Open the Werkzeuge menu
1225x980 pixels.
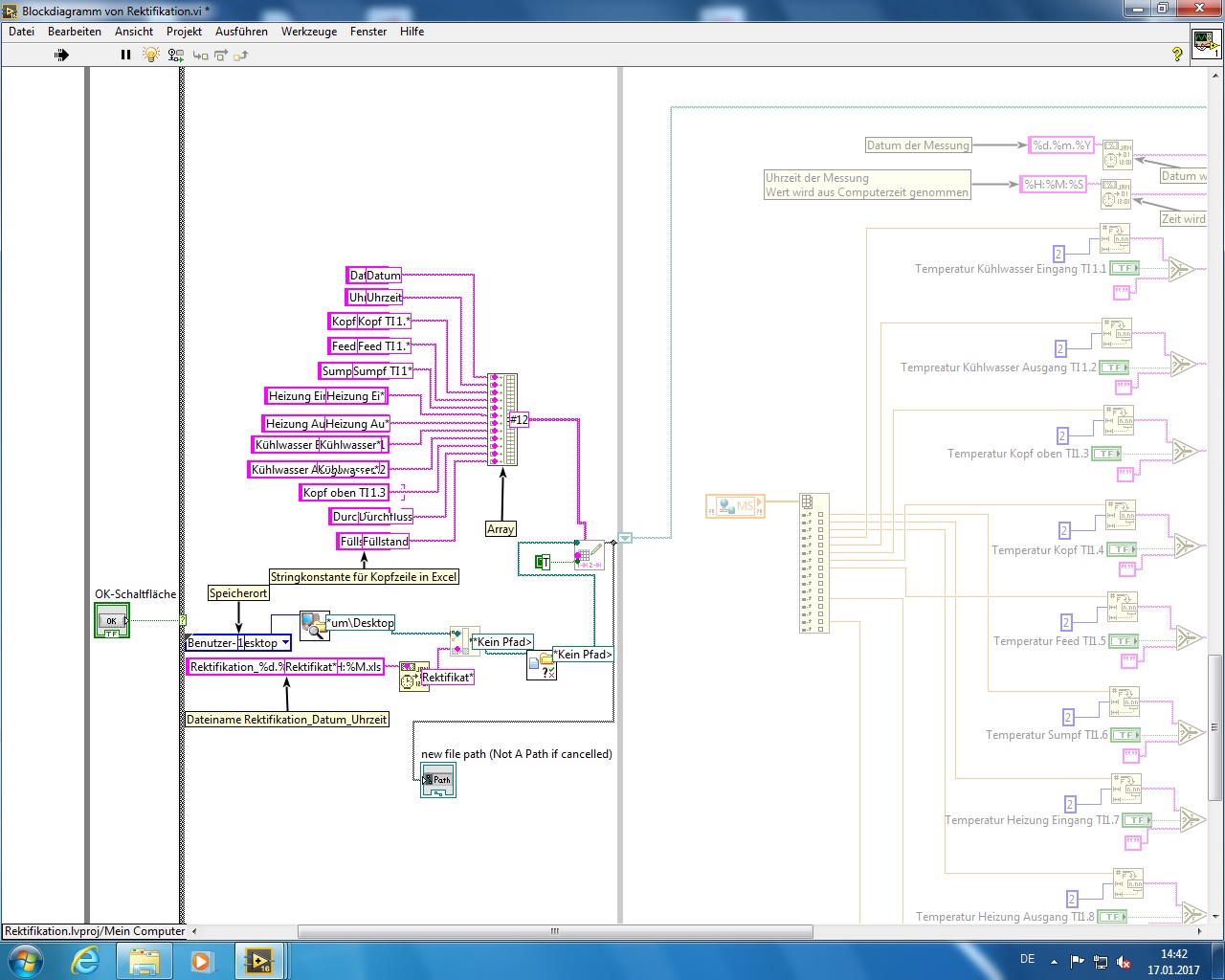click(308, 32)
